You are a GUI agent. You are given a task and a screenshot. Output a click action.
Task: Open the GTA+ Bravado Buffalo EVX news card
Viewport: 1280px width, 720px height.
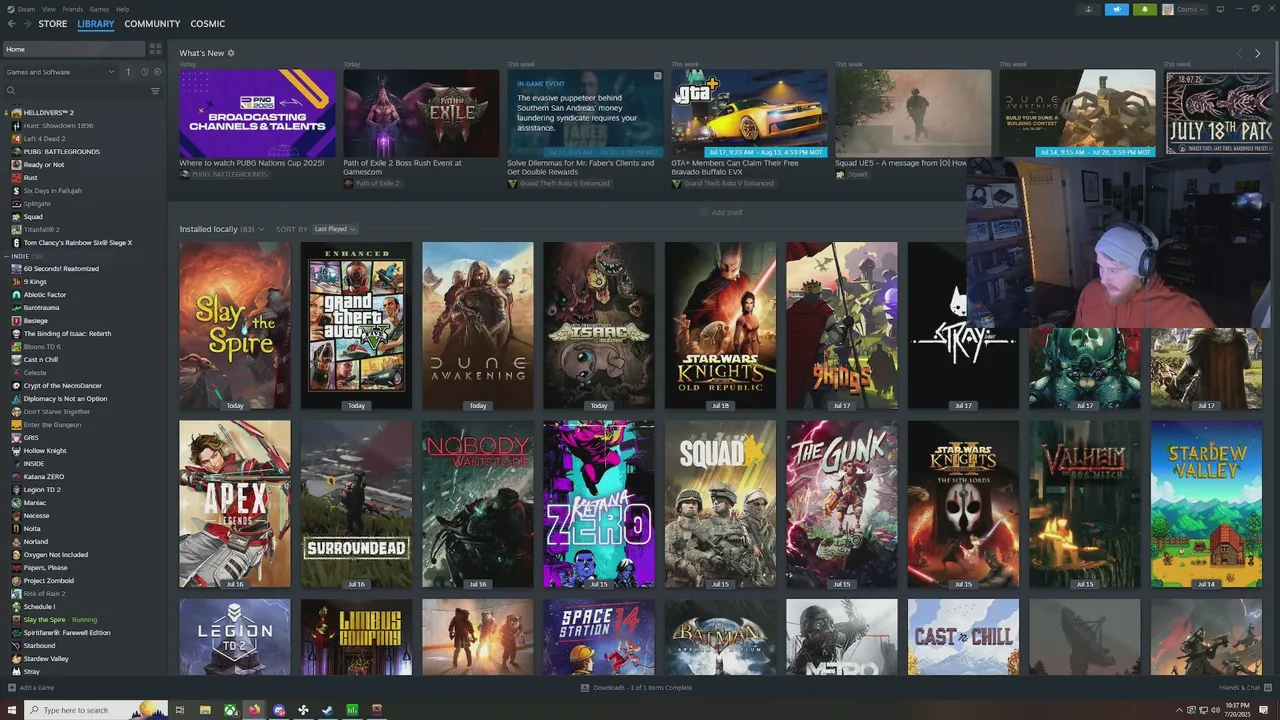749,113
